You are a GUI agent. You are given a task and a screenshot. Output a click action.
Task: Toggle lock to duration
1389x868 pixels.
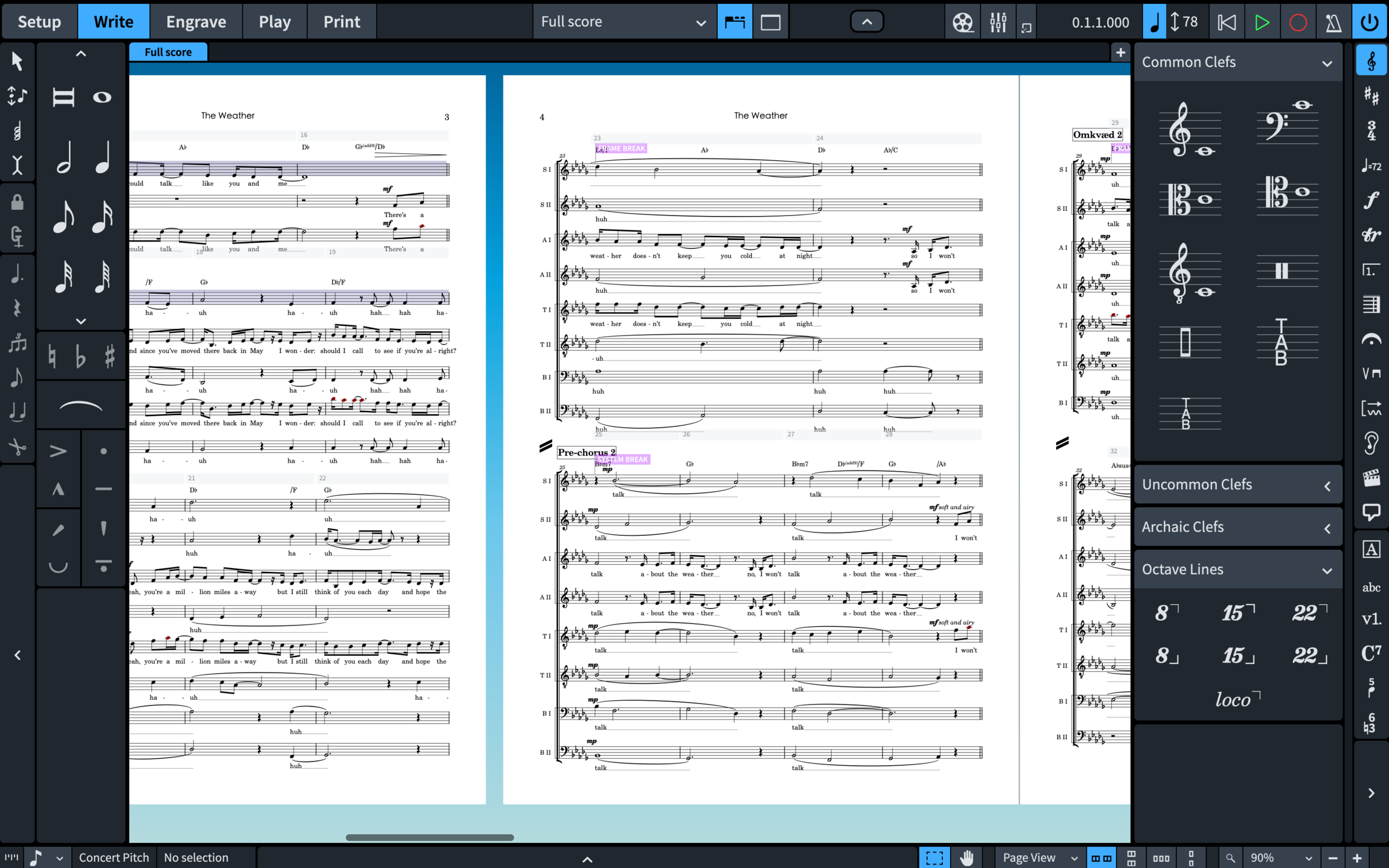(17, 202)
